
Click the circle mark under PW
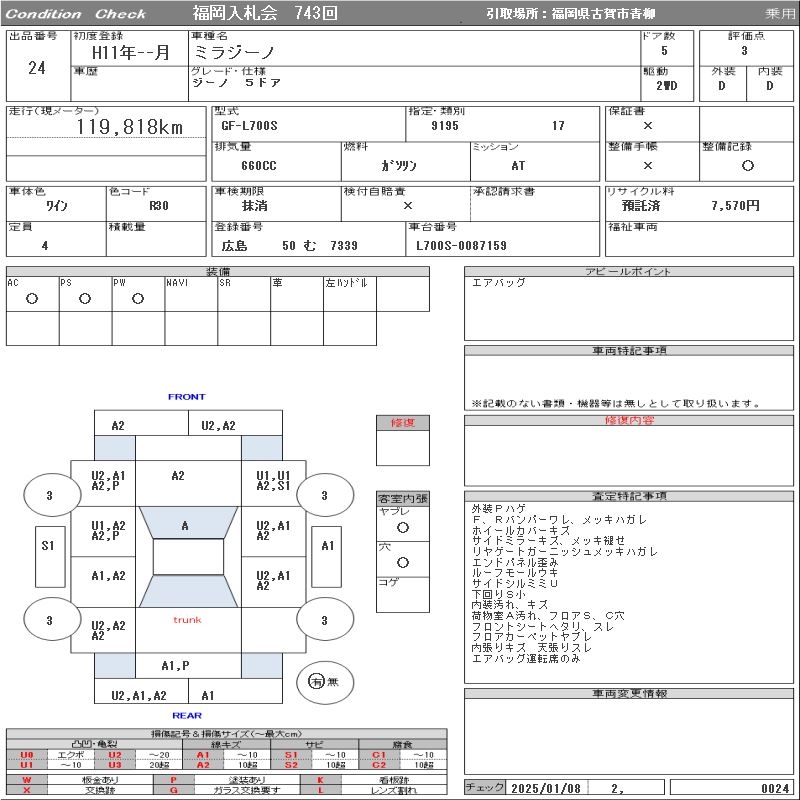click(x=138, y=298)
